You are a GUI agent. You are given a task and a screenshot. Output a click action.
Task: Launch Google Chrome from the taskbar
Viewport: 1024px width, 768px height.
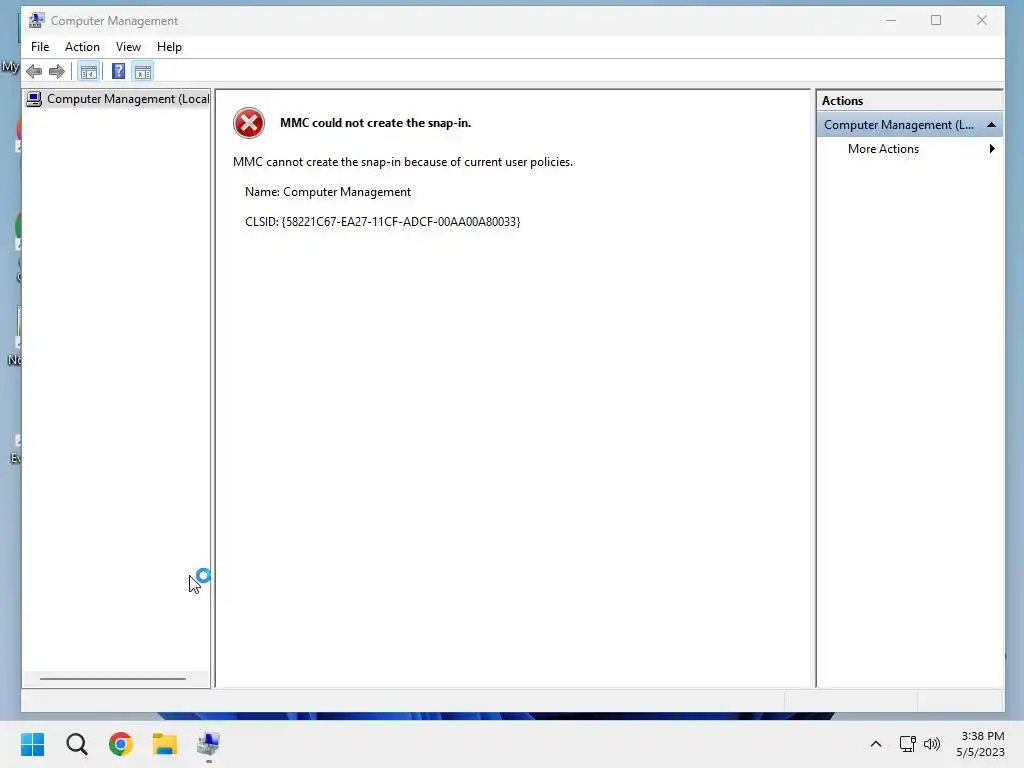(x=121, y=744)
